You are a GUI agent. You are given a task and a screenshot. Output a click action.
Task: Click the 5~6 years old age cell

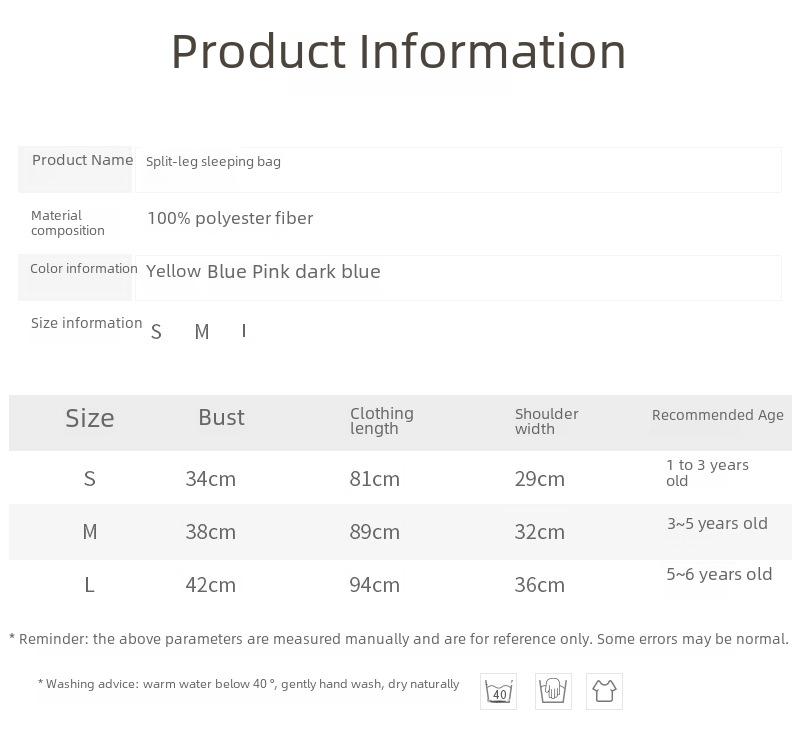[719, 575]
